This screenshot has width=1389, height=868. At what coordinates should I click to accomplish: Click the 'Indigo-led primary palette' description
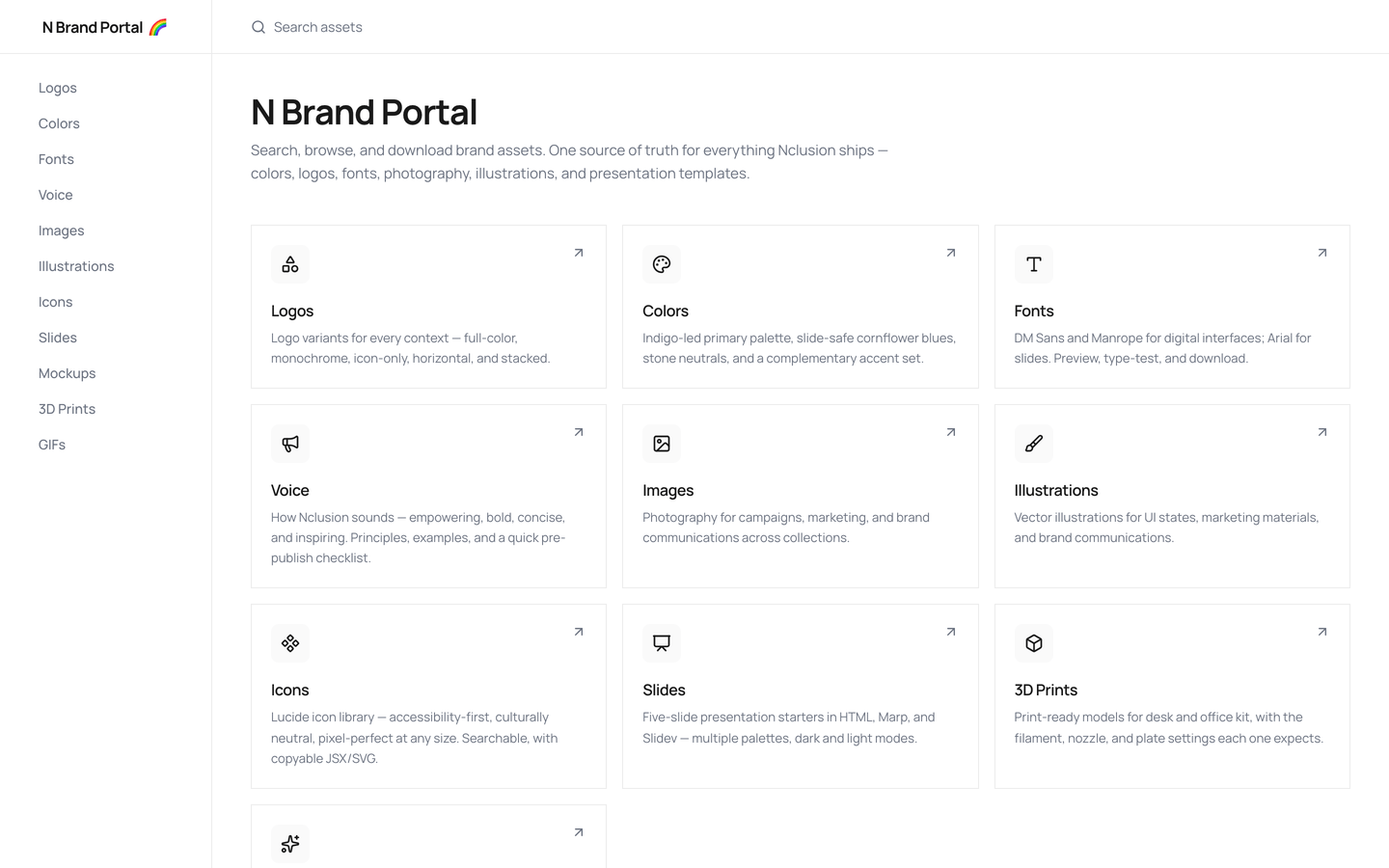coord(800,348)
